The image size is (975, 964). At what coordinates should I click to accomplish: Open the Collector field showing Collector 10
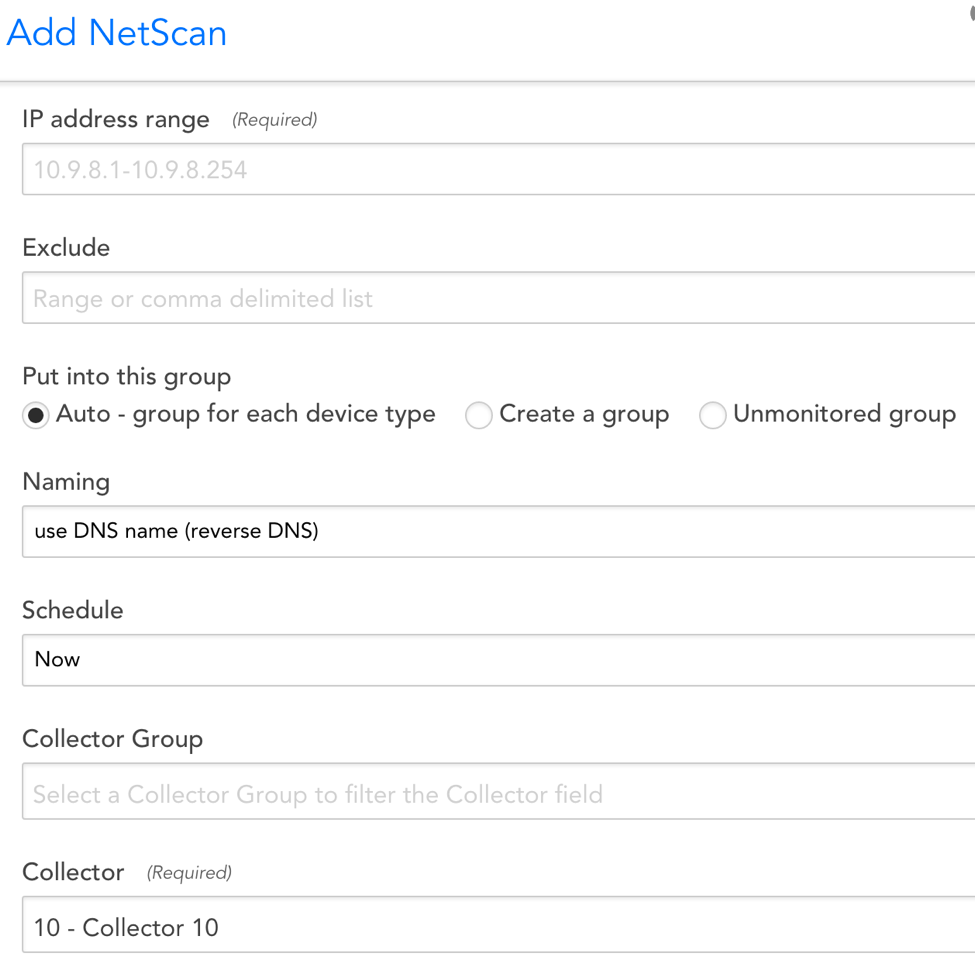point(499,925)
